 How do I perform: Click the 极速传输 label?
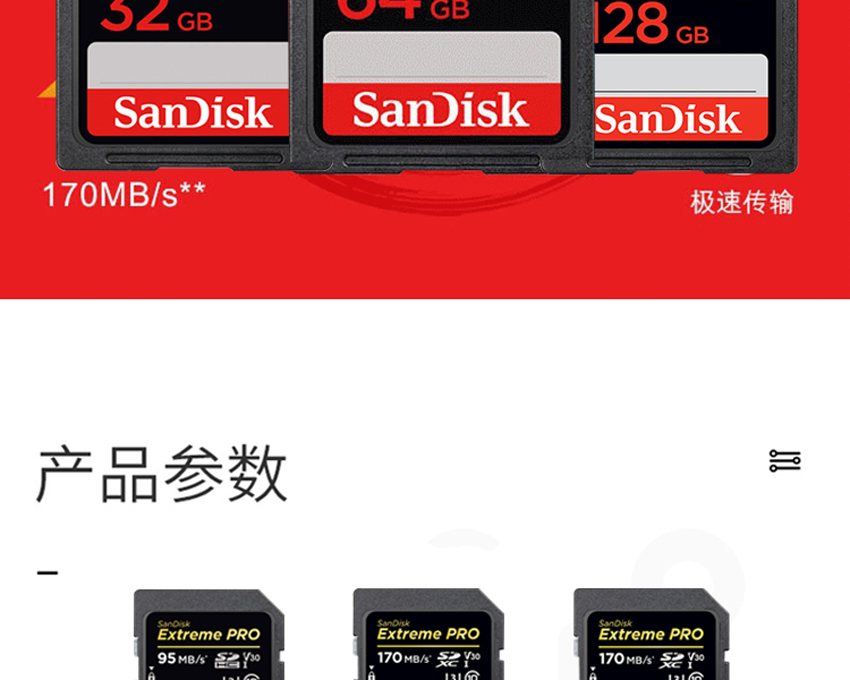tap(742, 202)
